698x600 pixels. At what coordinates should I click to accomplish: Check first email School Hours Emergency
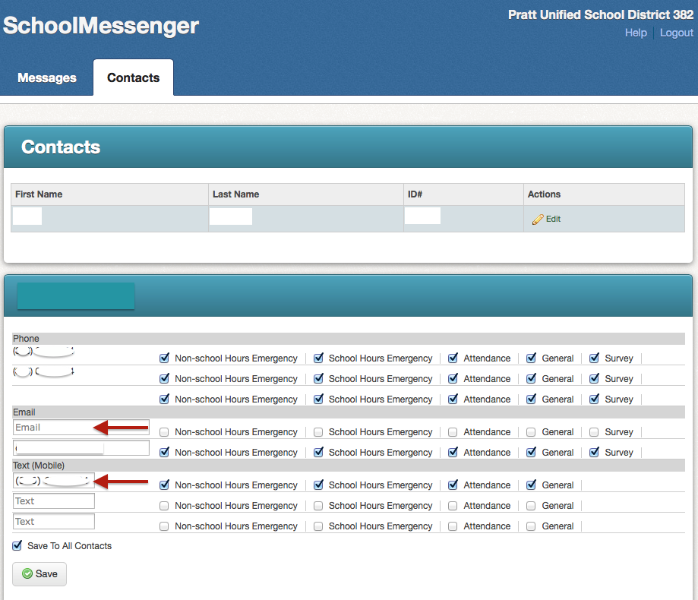tap(318, 432)
